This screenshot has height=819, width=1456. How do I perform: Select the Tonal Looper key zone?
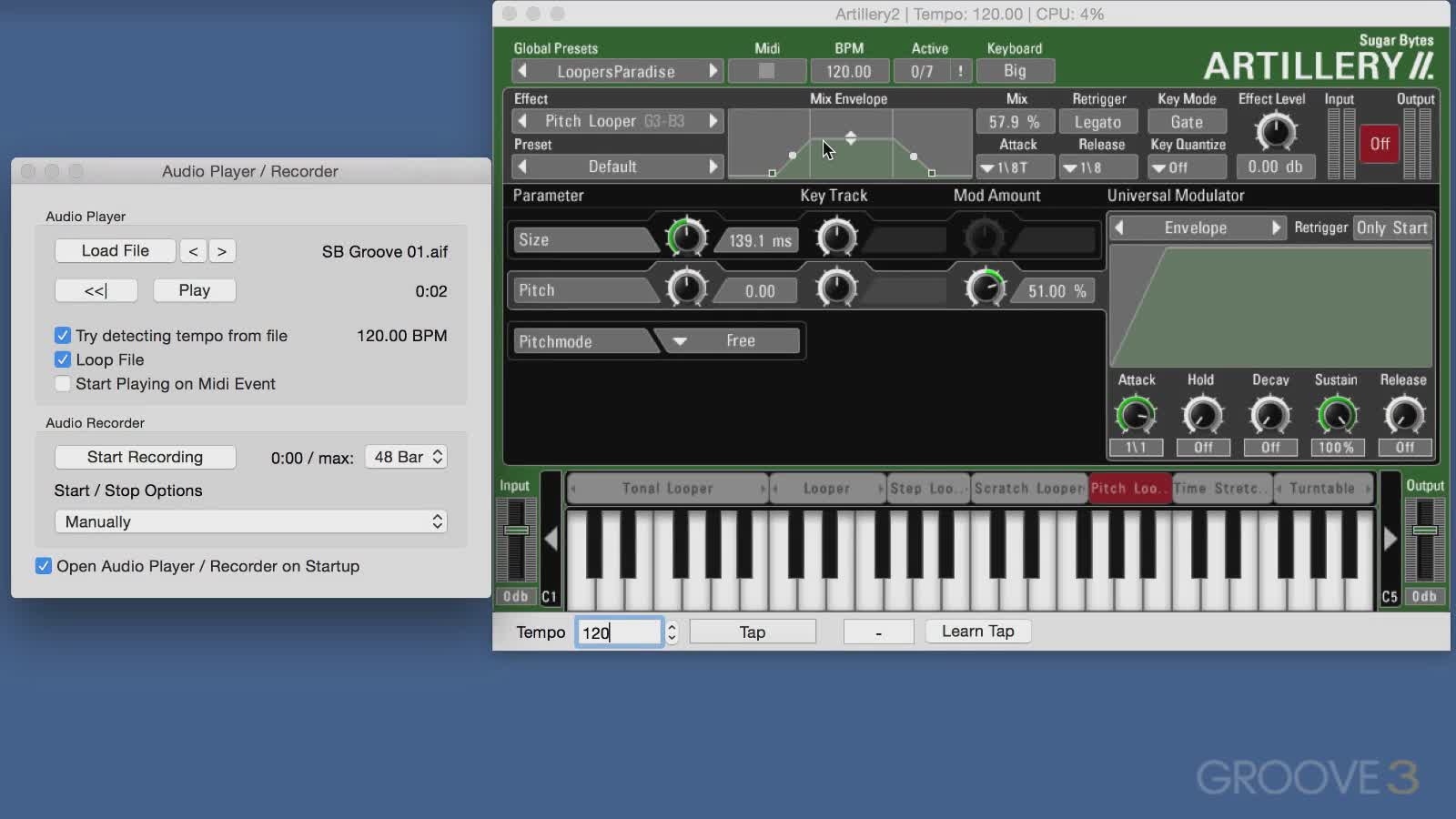[x=668, y=489]
